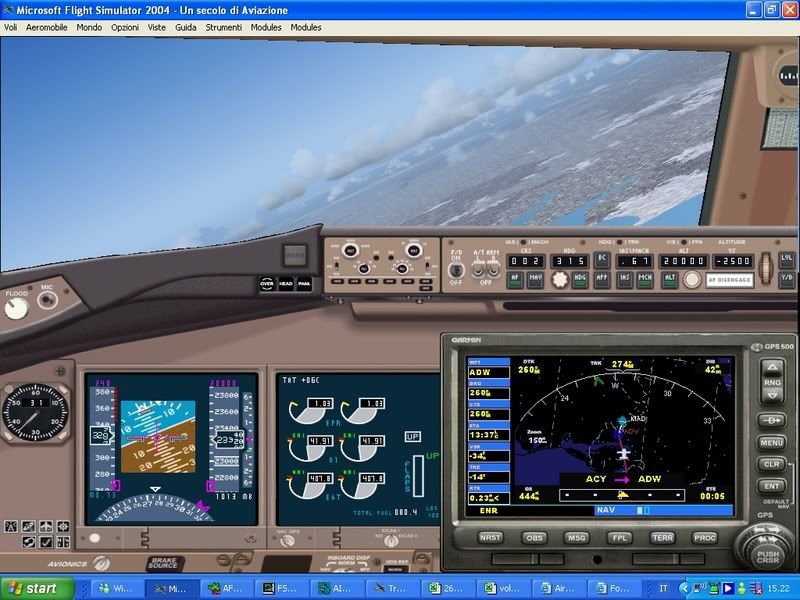
Task: Click the HDG heading display 315
Action: pos(569,261)
